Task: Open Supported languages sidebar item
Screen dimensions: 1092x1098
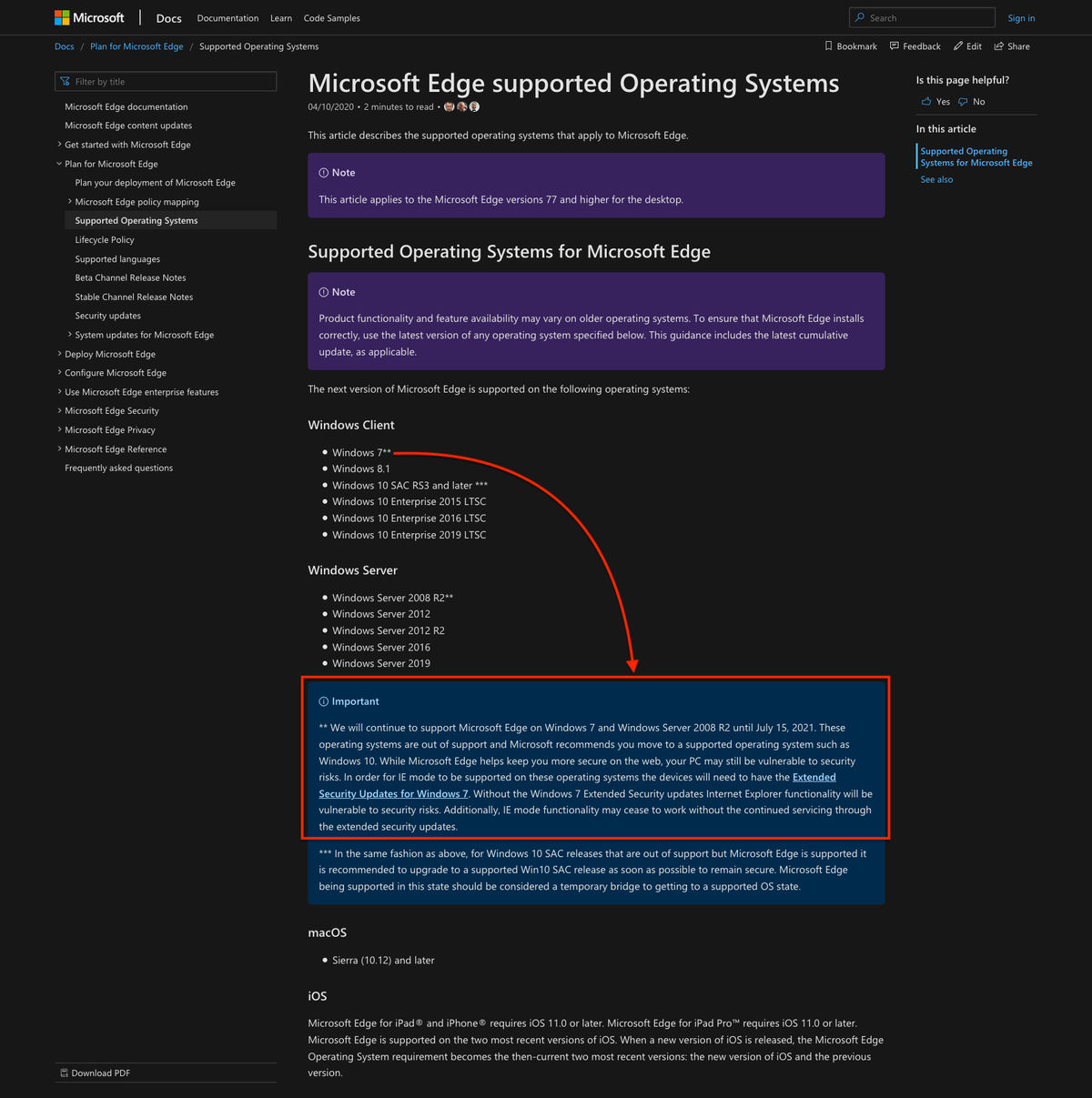Action: coord(117,258)
